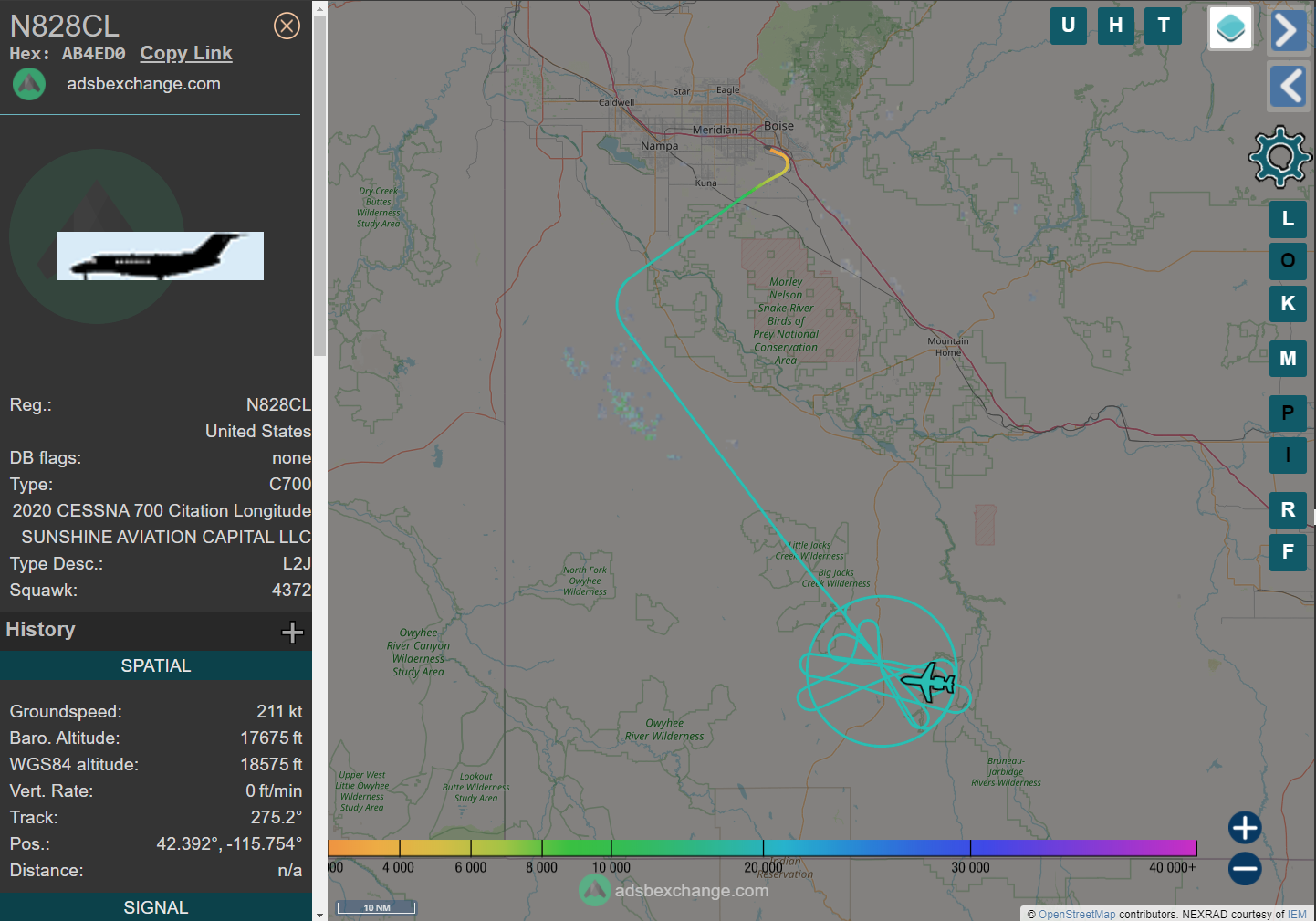
Task: Click the Squawk value 4372
Action: coord(291,591)
